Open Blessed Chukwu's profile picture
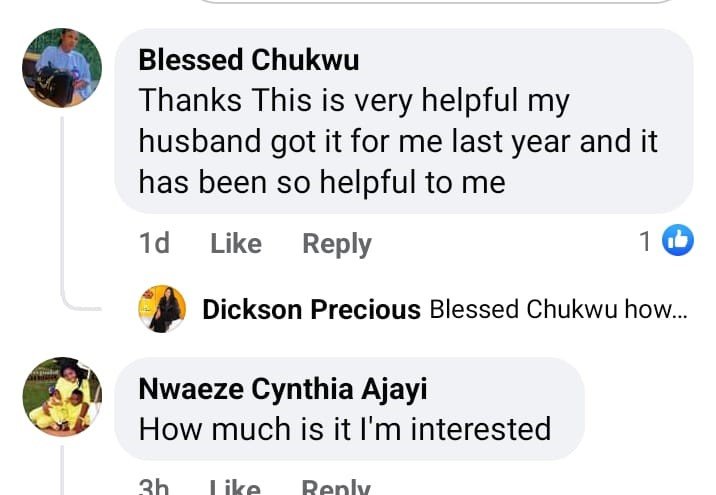Image resolution: width=716 pixels, height=495 pixels. click(x=62, y=68)
